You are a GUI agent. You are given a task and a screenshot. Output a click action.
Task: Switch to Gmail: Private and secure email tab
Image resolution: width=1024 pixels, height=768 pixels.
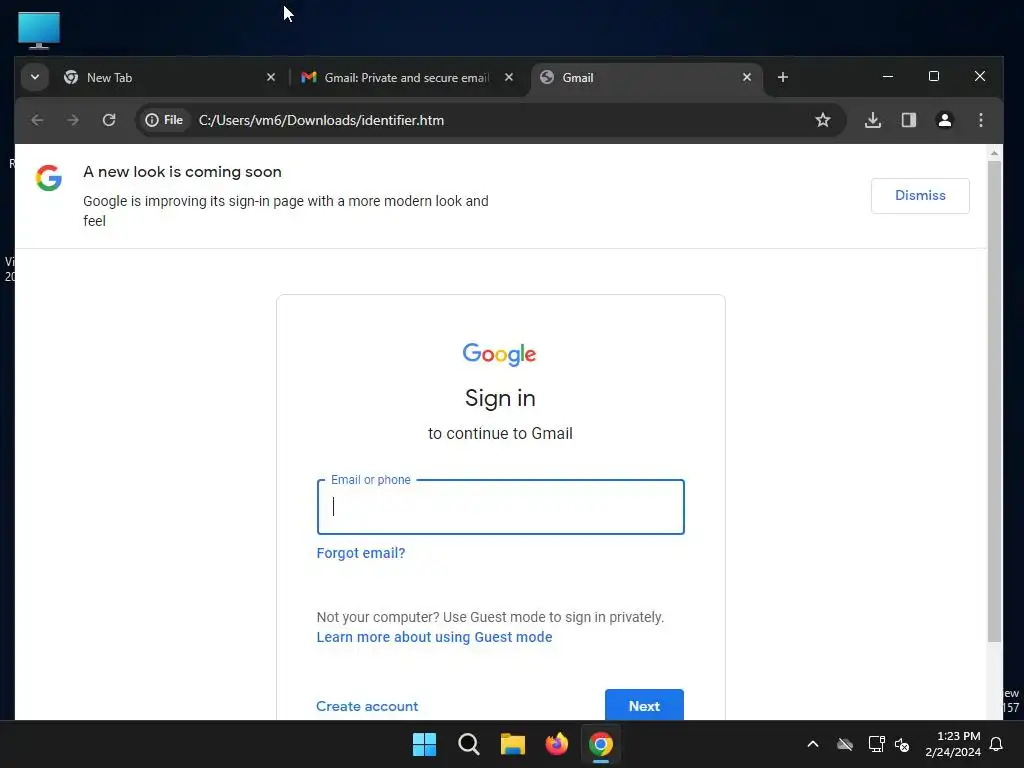pos(408,78)
